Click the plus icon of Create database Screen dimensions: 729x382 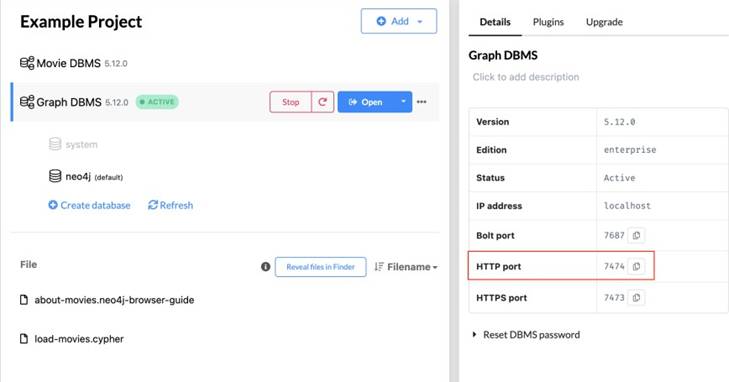[x=53, y=205]
